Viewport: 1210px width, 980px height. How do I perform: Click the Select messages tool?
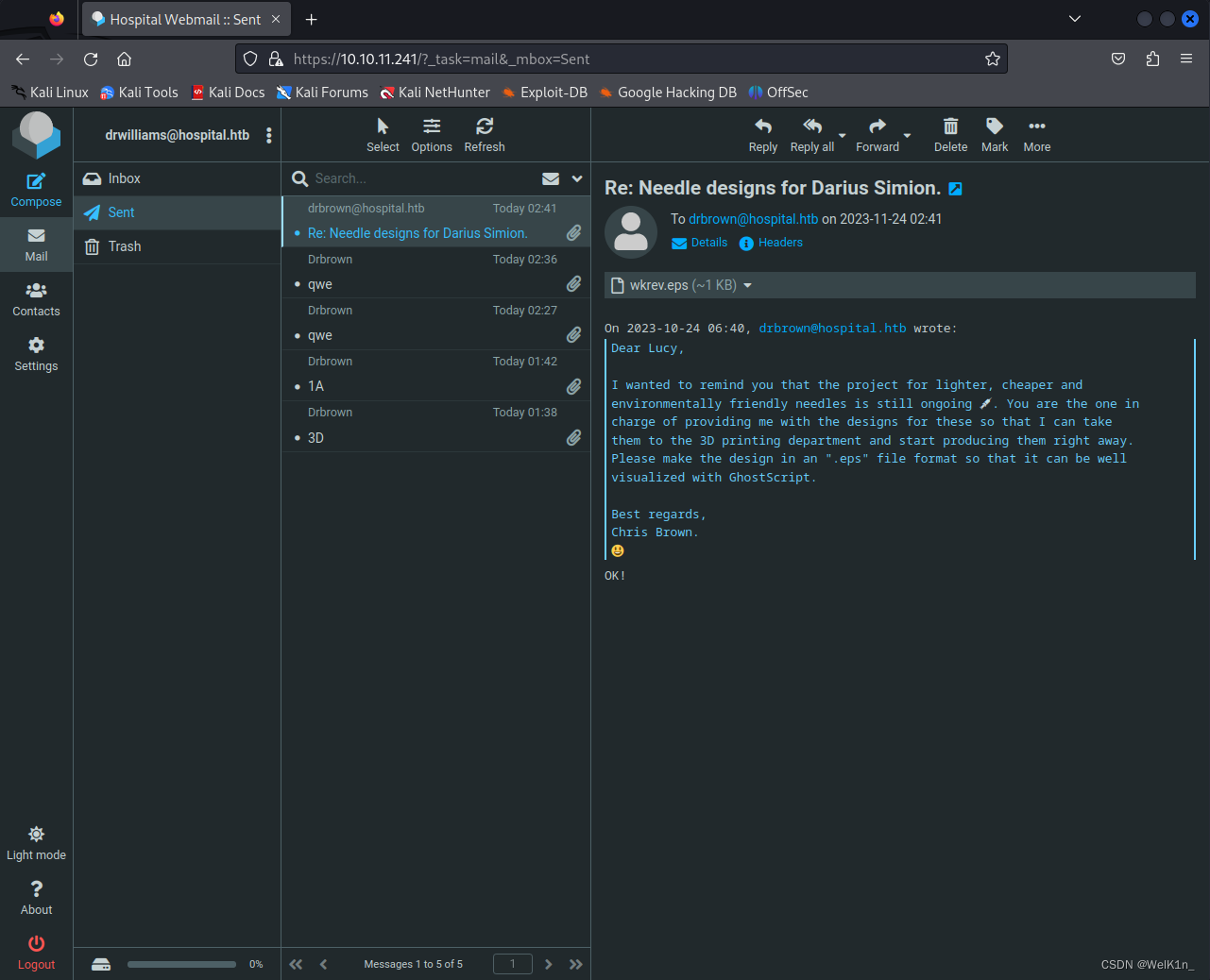pos(383,135)
